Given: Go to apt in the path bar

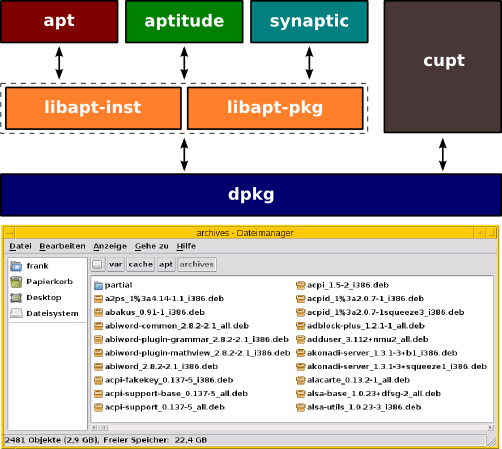Looking at the screenshot, I should pyautogui.click(x=166, y=265).
